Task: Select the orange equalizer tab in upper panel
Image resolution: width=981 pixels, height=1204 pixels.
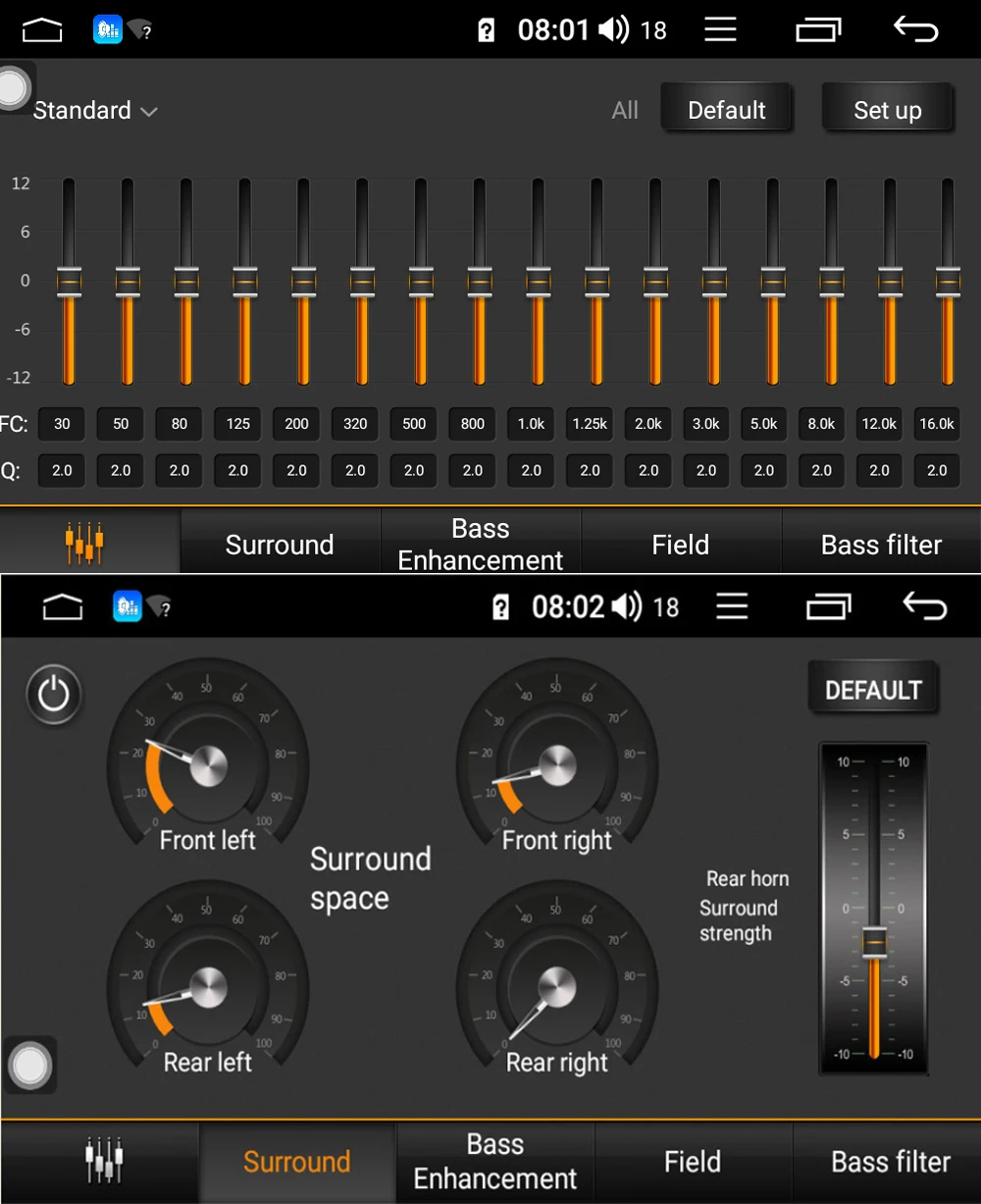Action: [85, 543]
